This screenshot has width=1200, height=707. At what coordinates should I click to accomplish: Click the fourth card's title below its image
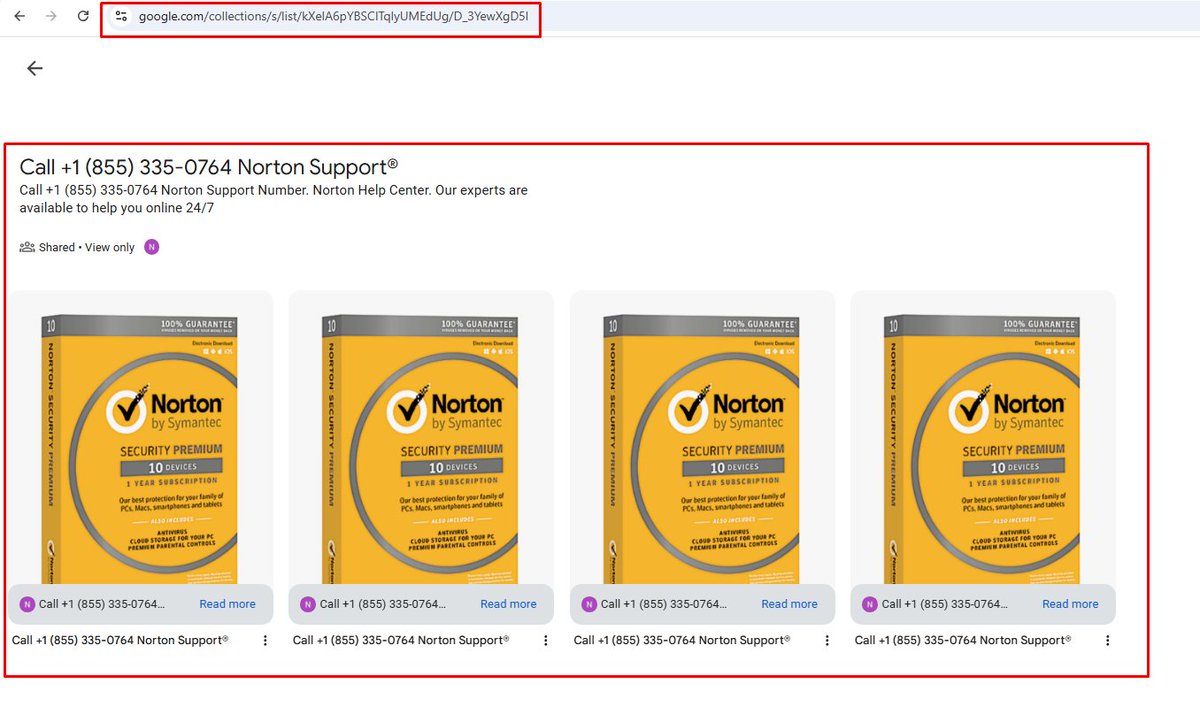[963, 640]
